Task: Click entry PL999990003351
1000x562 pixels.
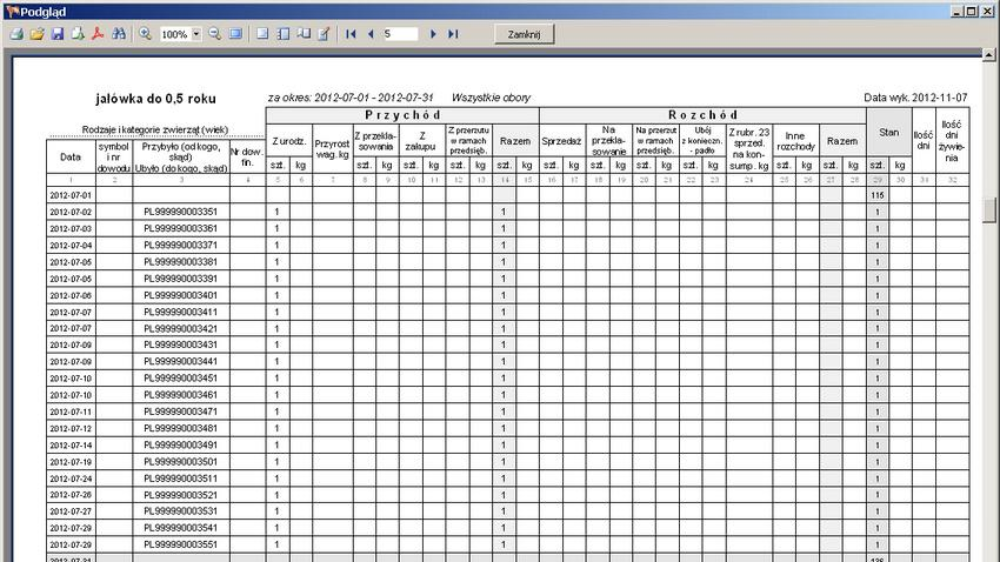Action: [x=181, y=212]
